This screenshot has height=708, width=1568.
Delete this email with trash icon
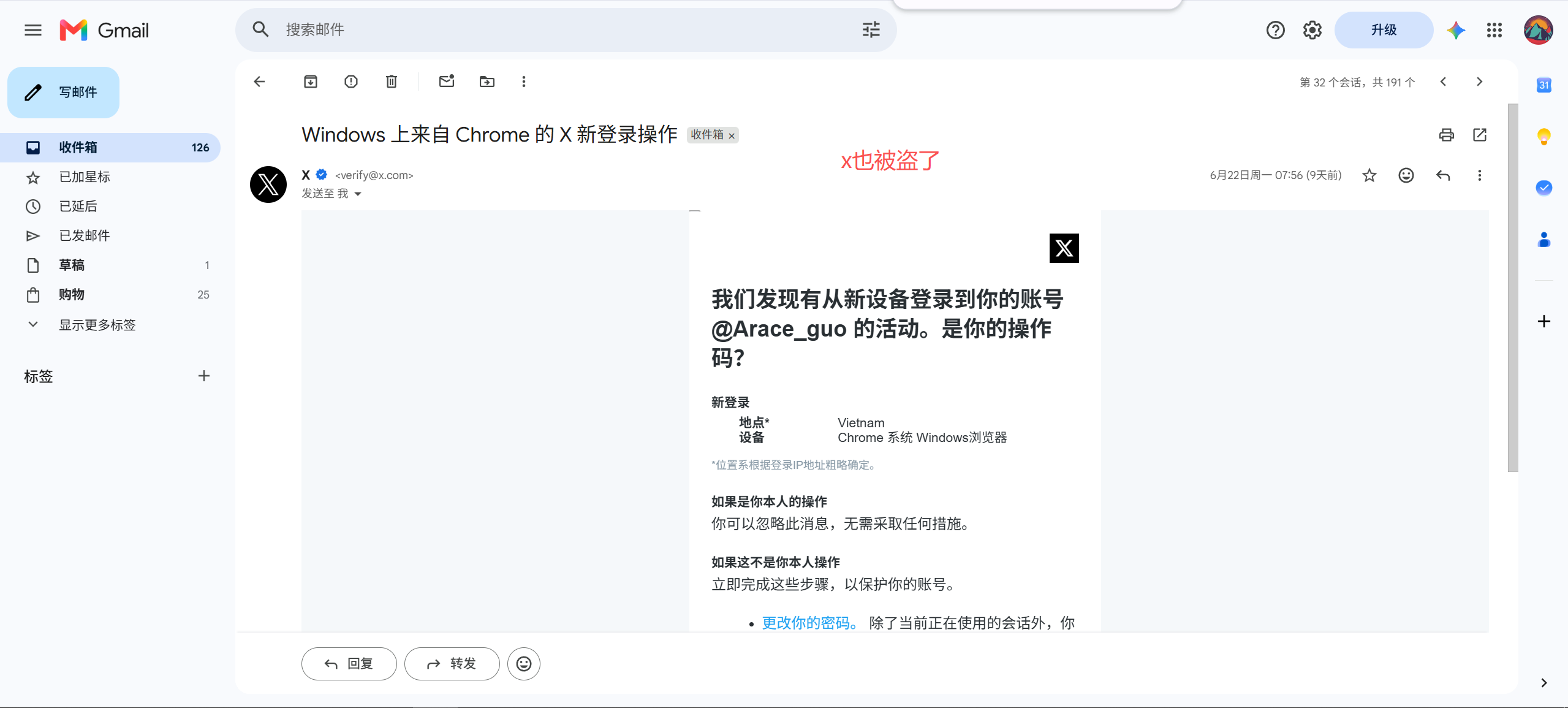point(392,82)
